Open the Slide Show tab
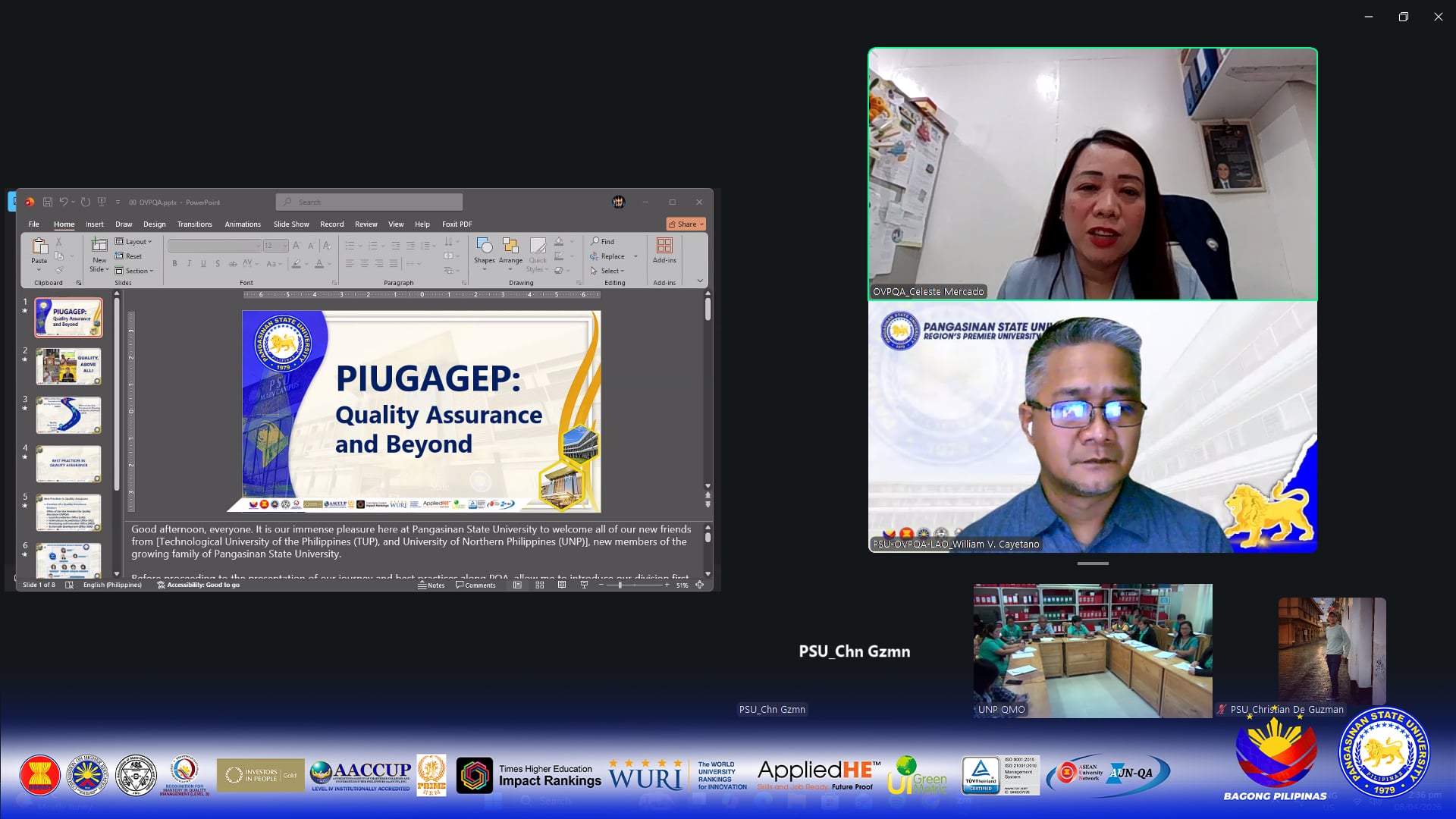The height and width of the screenshot is (819, 1456). 291,224
